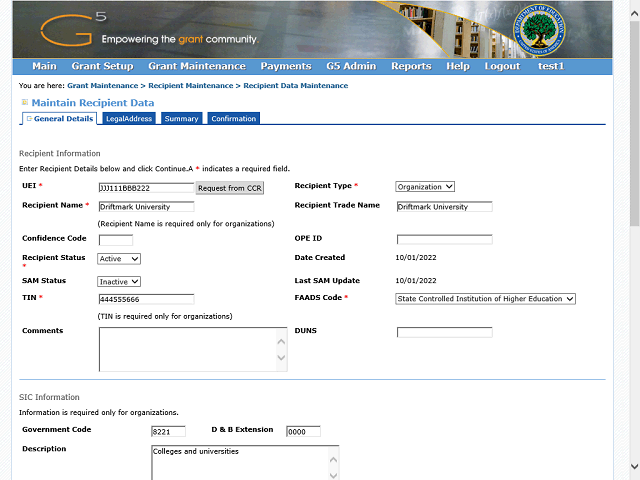This screenshot has width=640, height=480.
Task: Open the FAADS Code dropdown
Action: click(485, 299)
